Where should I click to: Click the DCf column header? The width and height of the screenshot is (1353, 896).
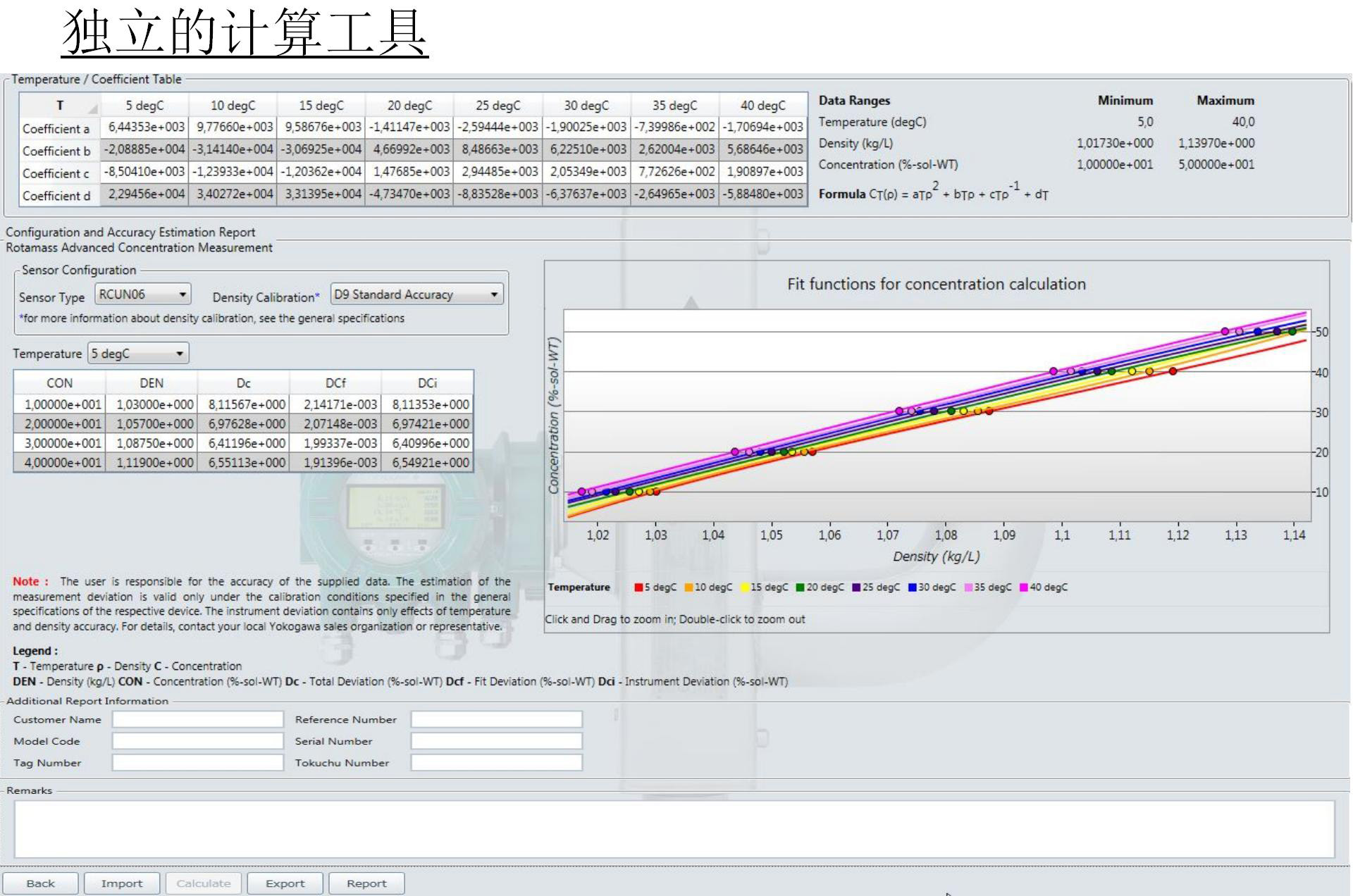coord(335,383)
